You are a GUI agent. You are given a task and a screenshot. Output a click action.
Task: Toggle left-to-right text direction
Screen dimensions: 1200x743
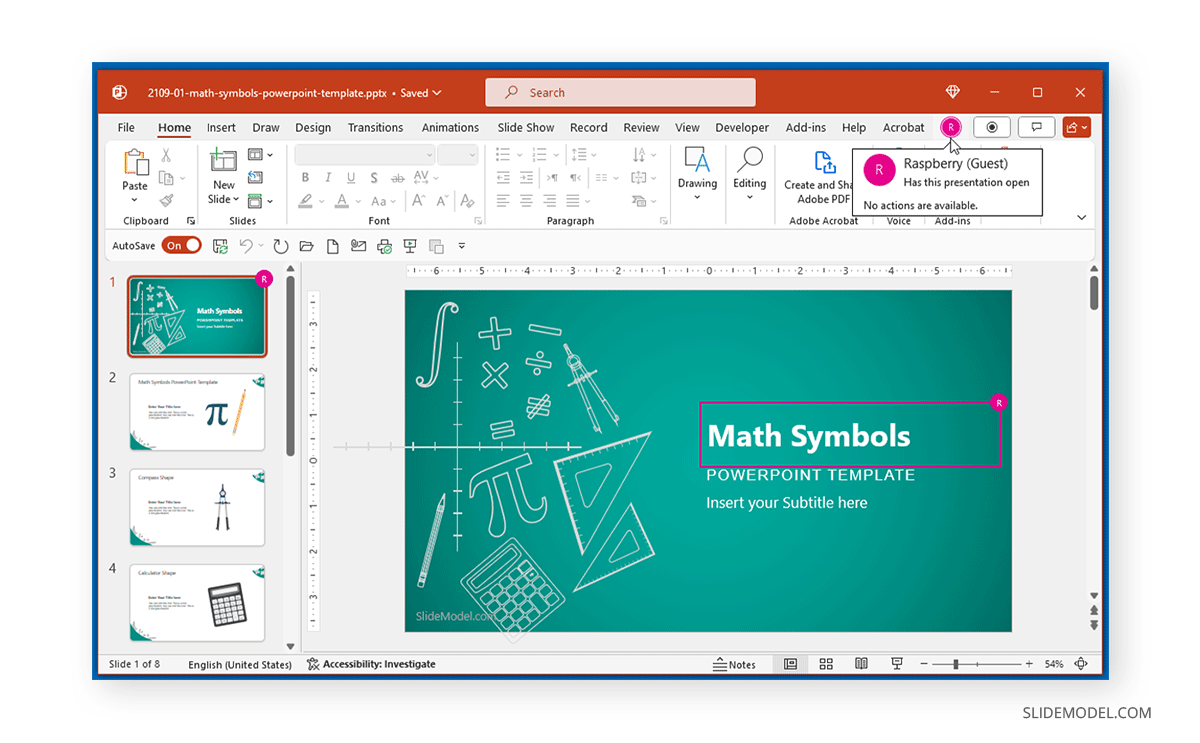(550, 178)
